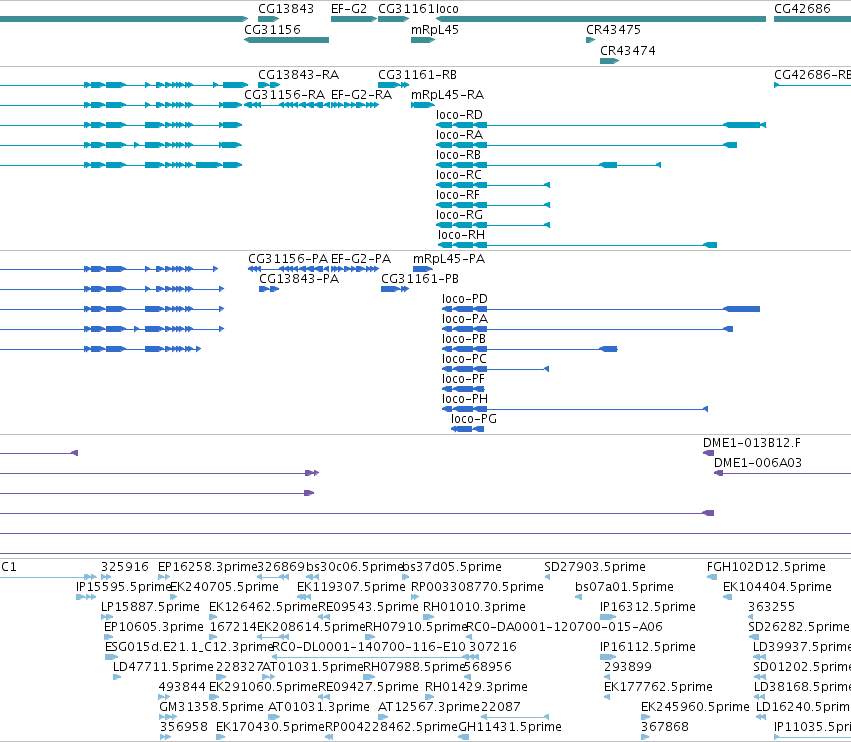The image size is (851, 742).
Task: Click EST IP16312.5prime
Action: pyautogui.click(x=647, y=607)
